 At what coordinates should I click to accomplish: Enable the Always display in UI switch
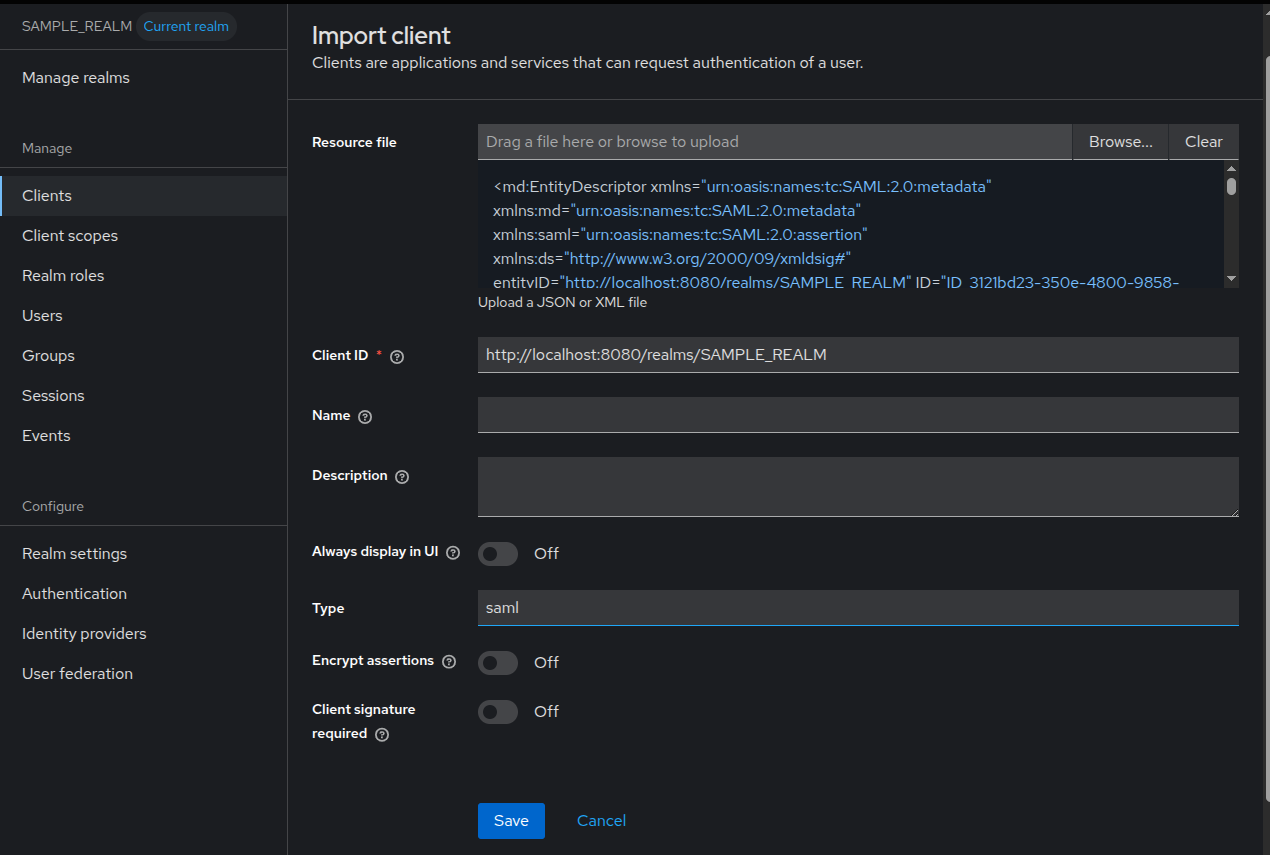click(498, 554)
